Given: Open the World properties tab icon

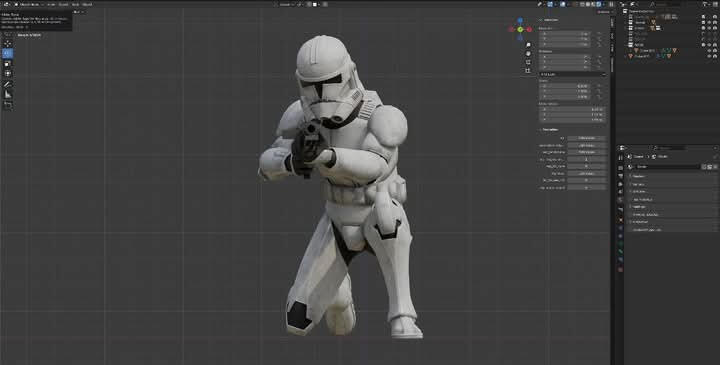Looking at the screenshot, I should [621, 200].
